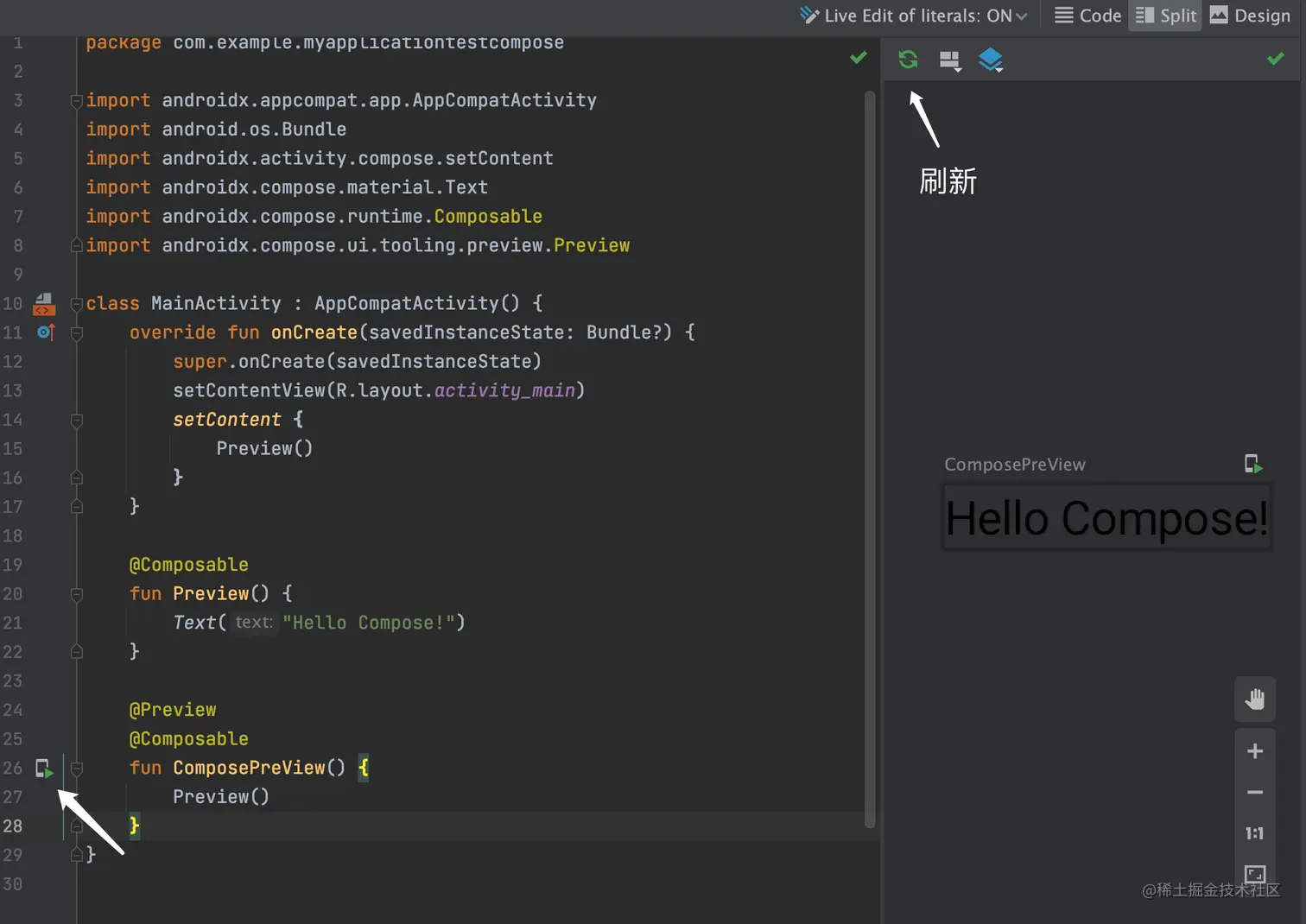Click the @Preview annotation
1306x924 pixels.
(x=173, y=710)
